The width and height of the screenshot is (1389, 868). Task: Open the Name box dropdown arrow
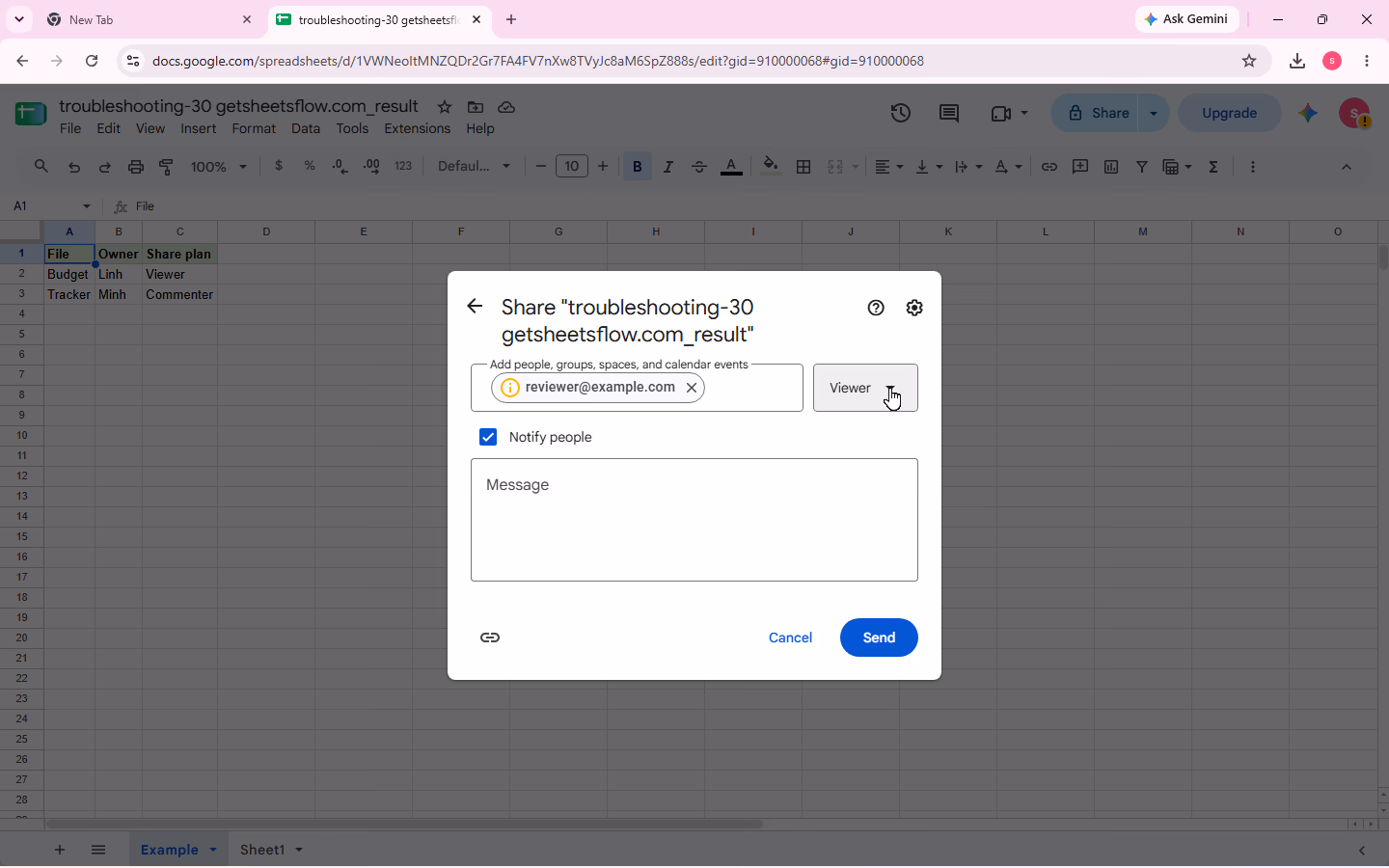87,206
